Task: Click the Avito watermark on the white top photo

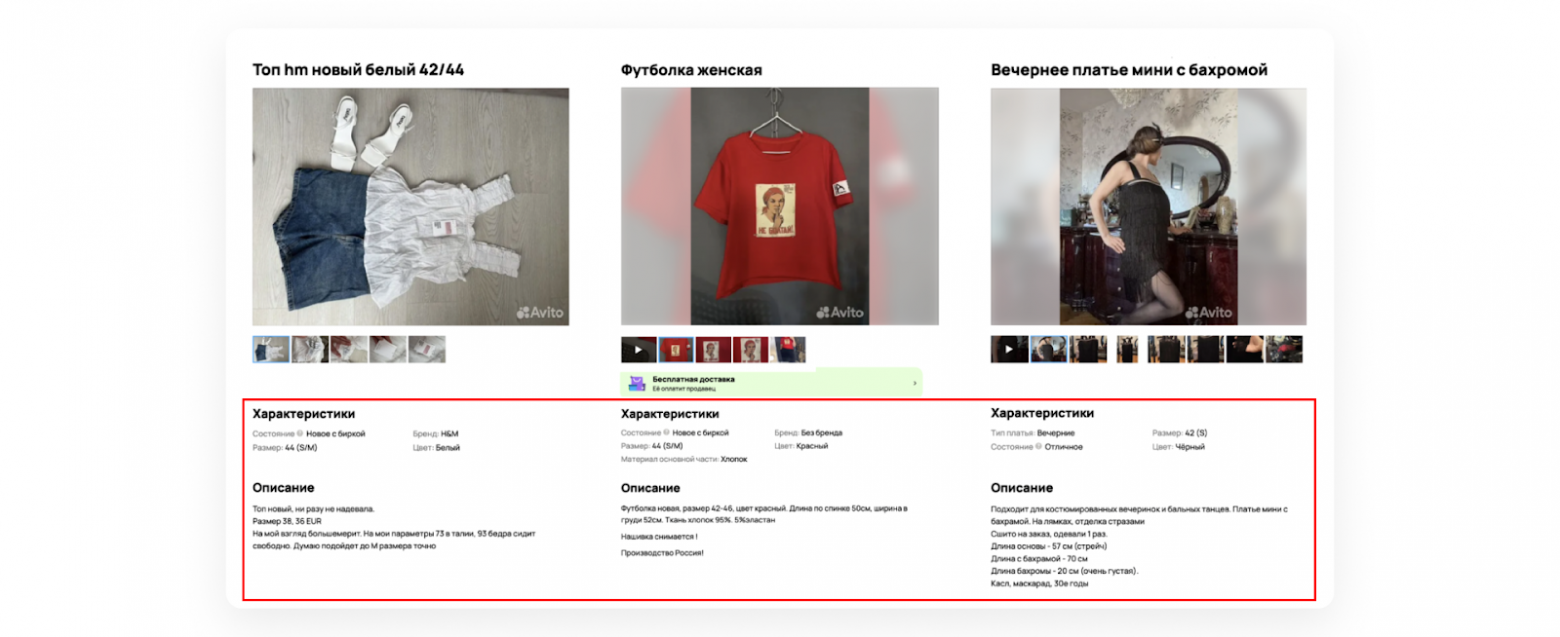Action: coord(539,312)
